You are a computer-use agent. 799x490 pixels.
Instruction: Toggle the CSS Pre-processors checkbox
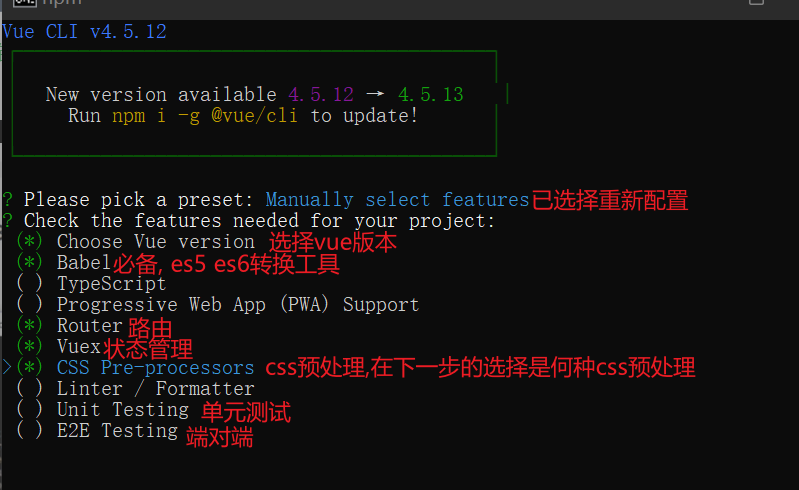pyautogui.click(x=30, y=368)
